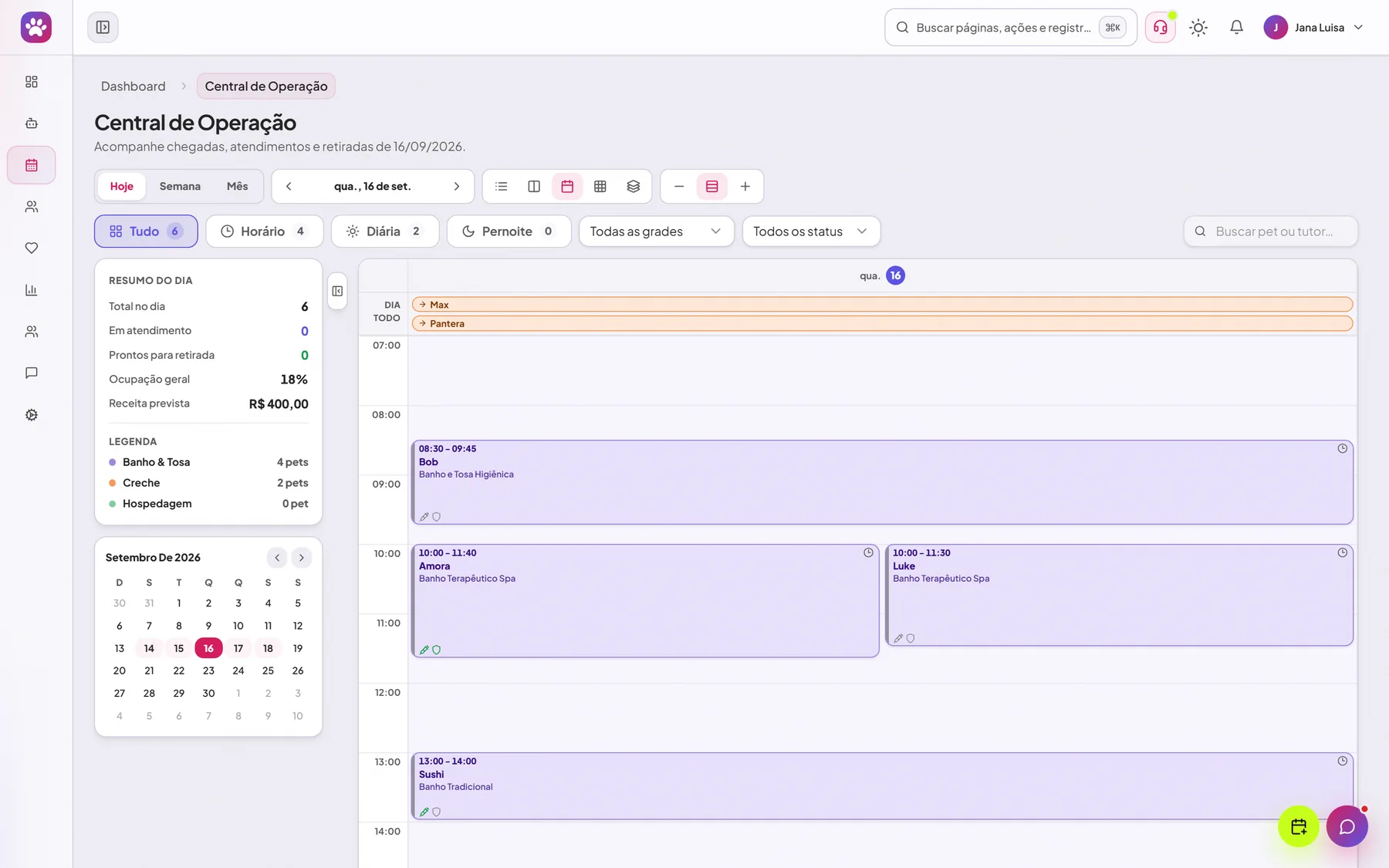Collapse the day summary side panel
Image resolution: width=1389 pixels, height=868 pixels.
coord(337,292)
